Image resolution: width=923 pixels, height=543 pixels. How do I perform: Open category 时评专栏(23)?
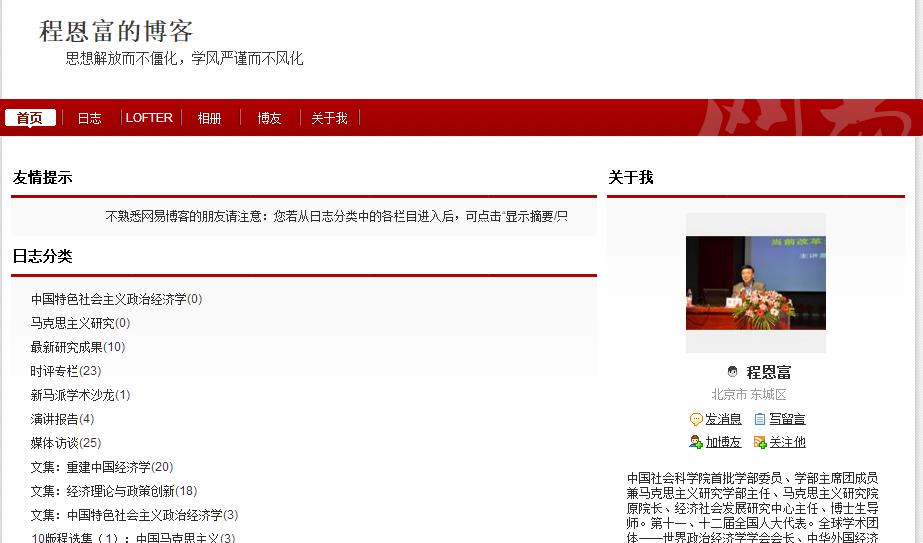tap(66, 371)
